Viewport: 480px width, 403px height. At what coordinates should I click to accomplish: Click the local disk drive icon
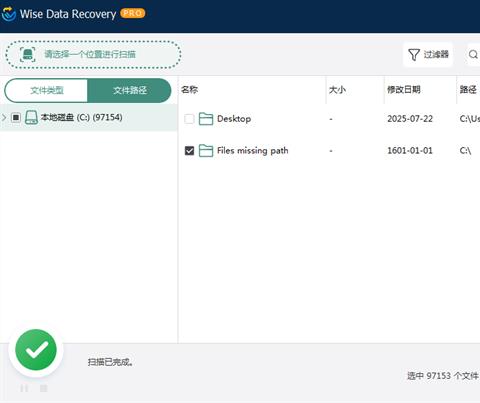(x=31, y=117)
